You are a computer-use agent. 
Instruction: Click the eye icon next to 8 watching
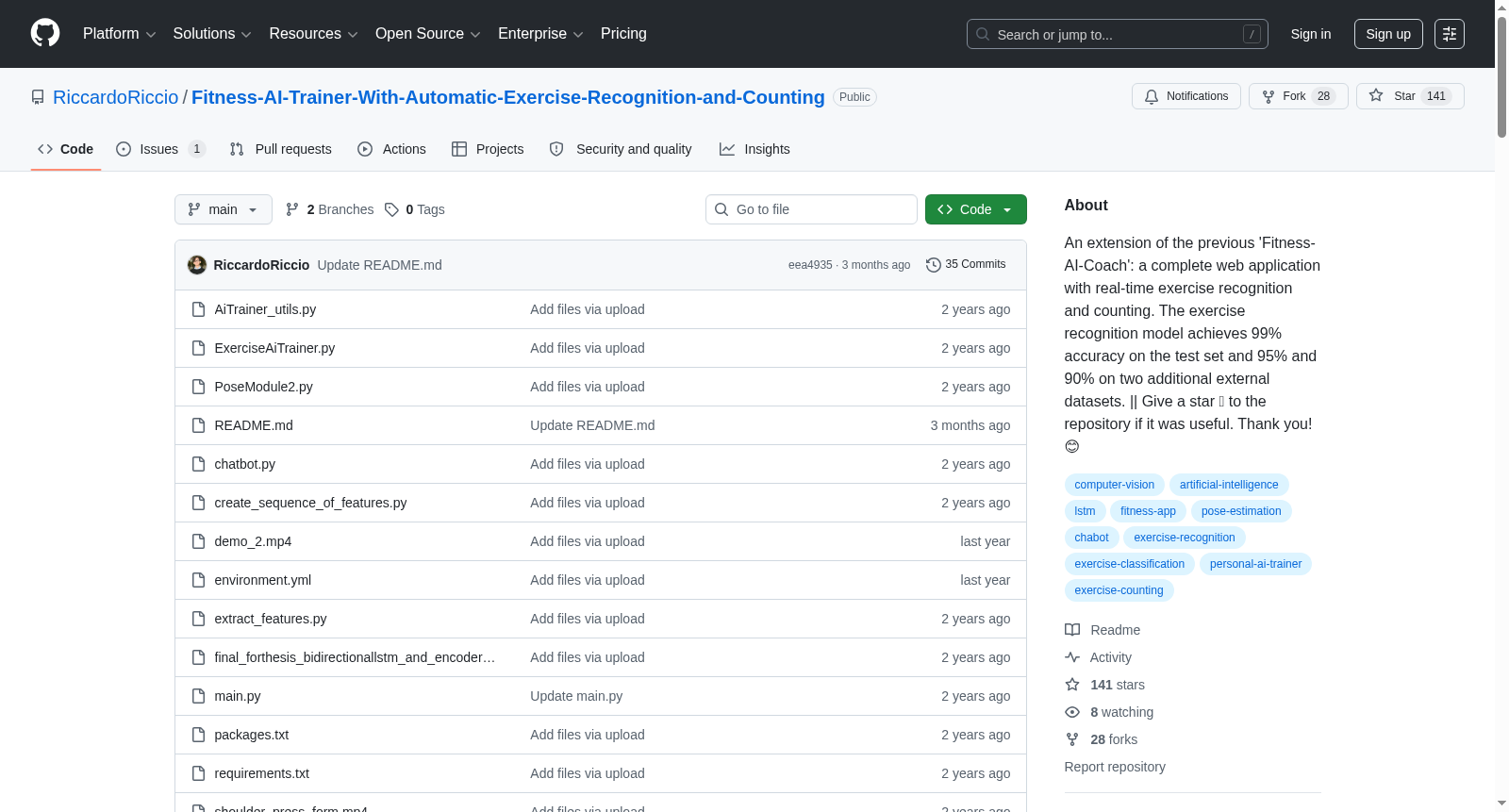click(1072, 712)
